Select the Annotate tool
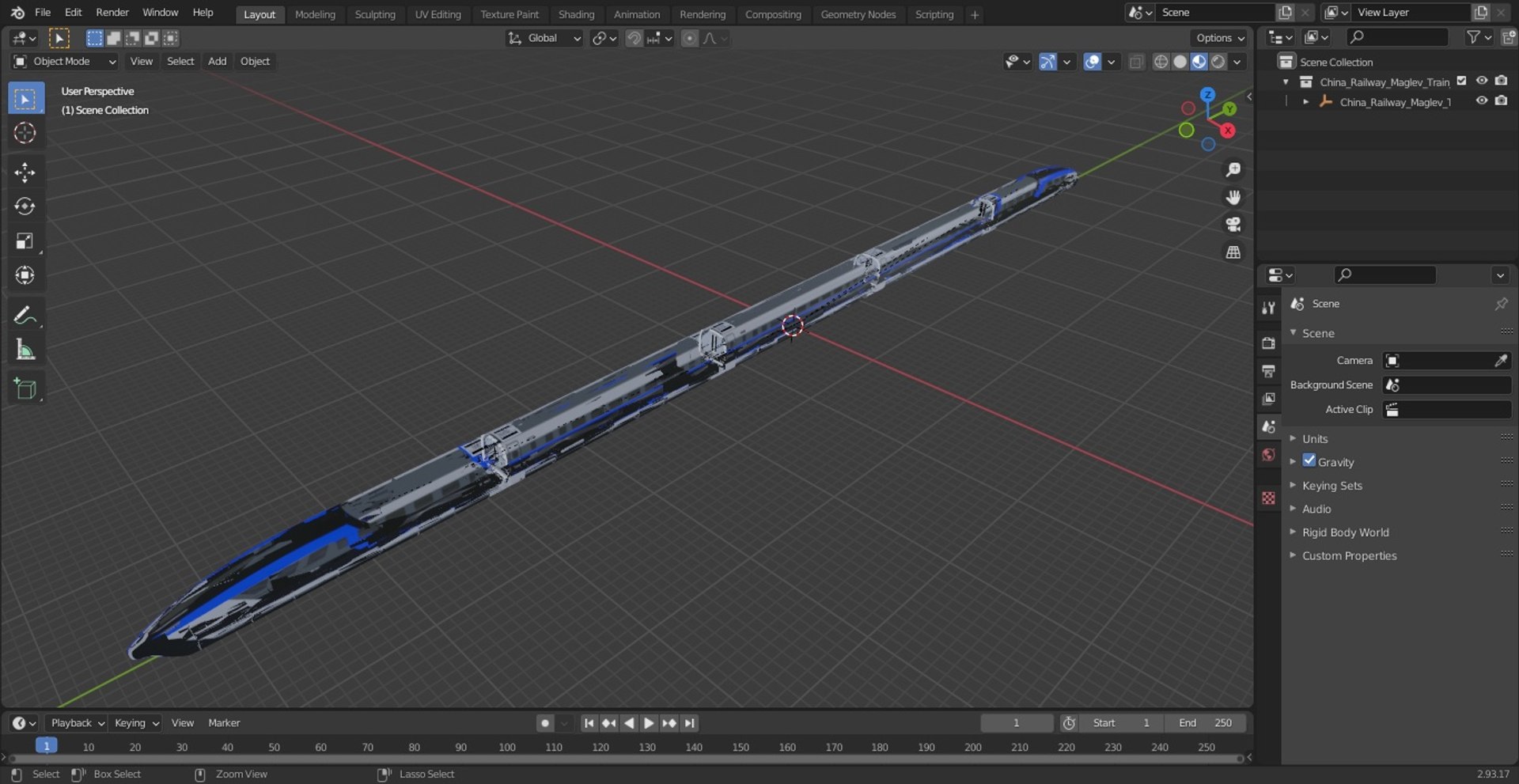Image resolution: width=1519 pixels, height=784 pixels. [25, 315]
